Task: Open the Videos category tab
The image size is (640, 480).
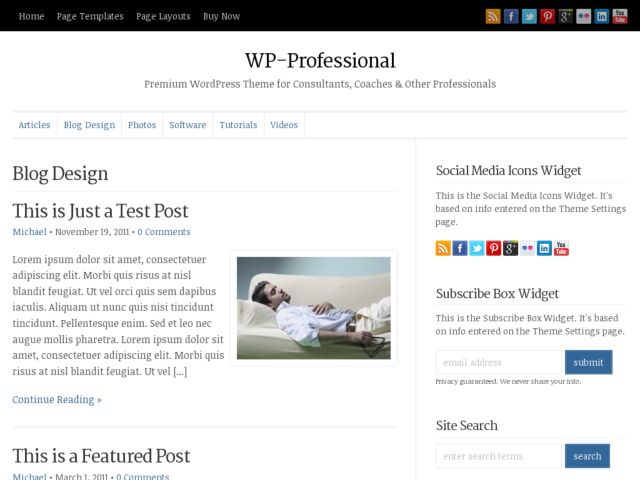Action: (284, 125)
